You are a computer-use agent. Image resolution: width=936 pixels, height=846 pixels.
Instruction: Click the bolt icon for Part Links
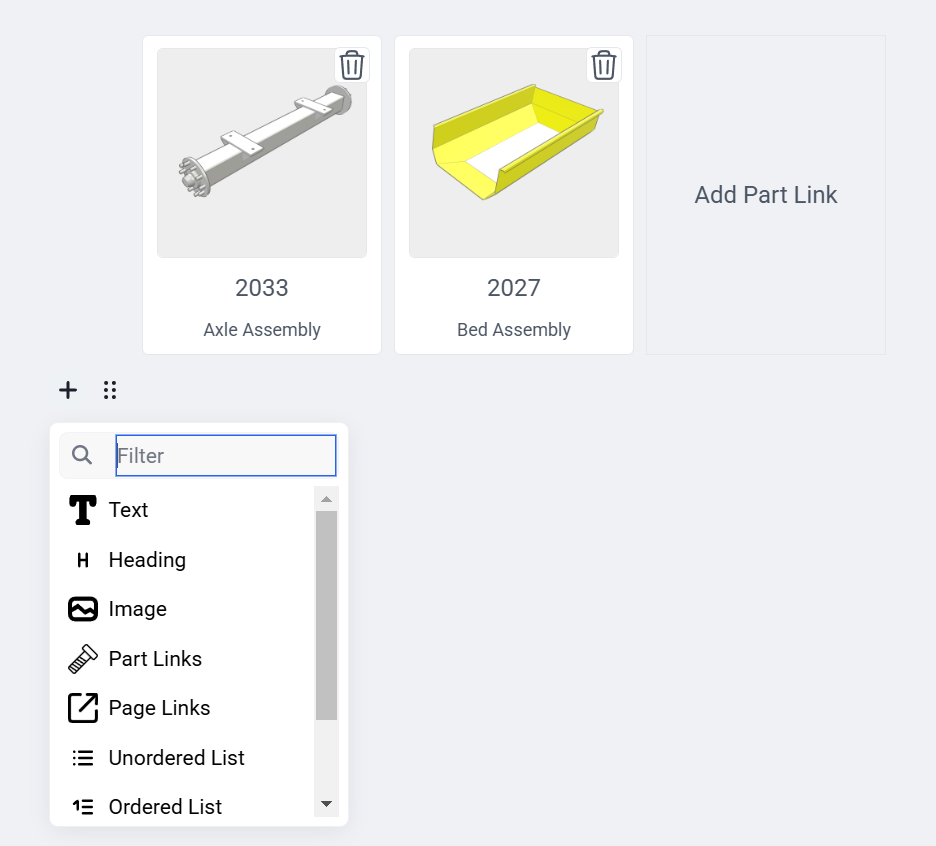pos(83,659)
